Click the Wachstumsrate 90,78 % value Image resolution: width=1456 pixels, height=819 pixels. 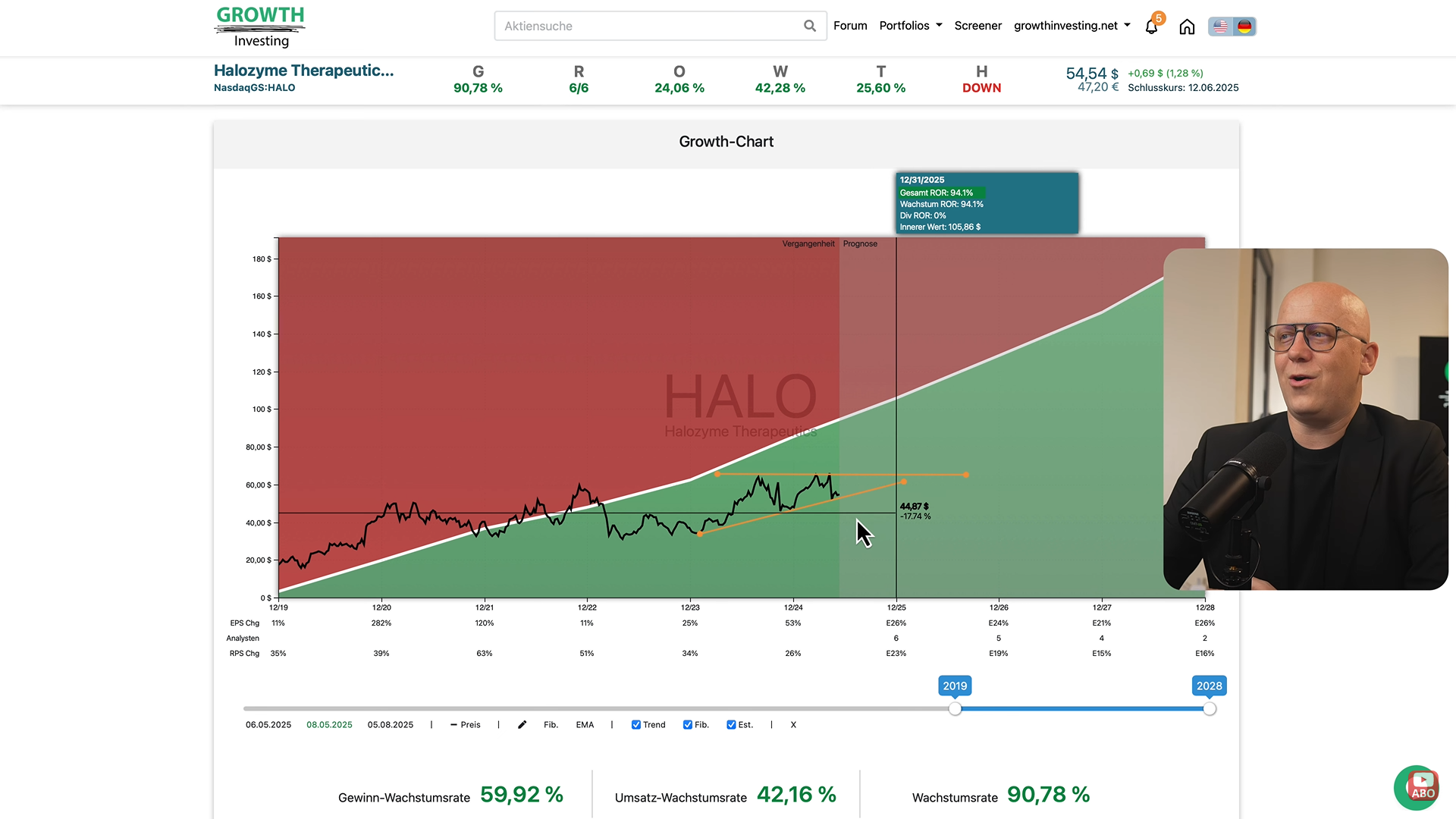1048,794
